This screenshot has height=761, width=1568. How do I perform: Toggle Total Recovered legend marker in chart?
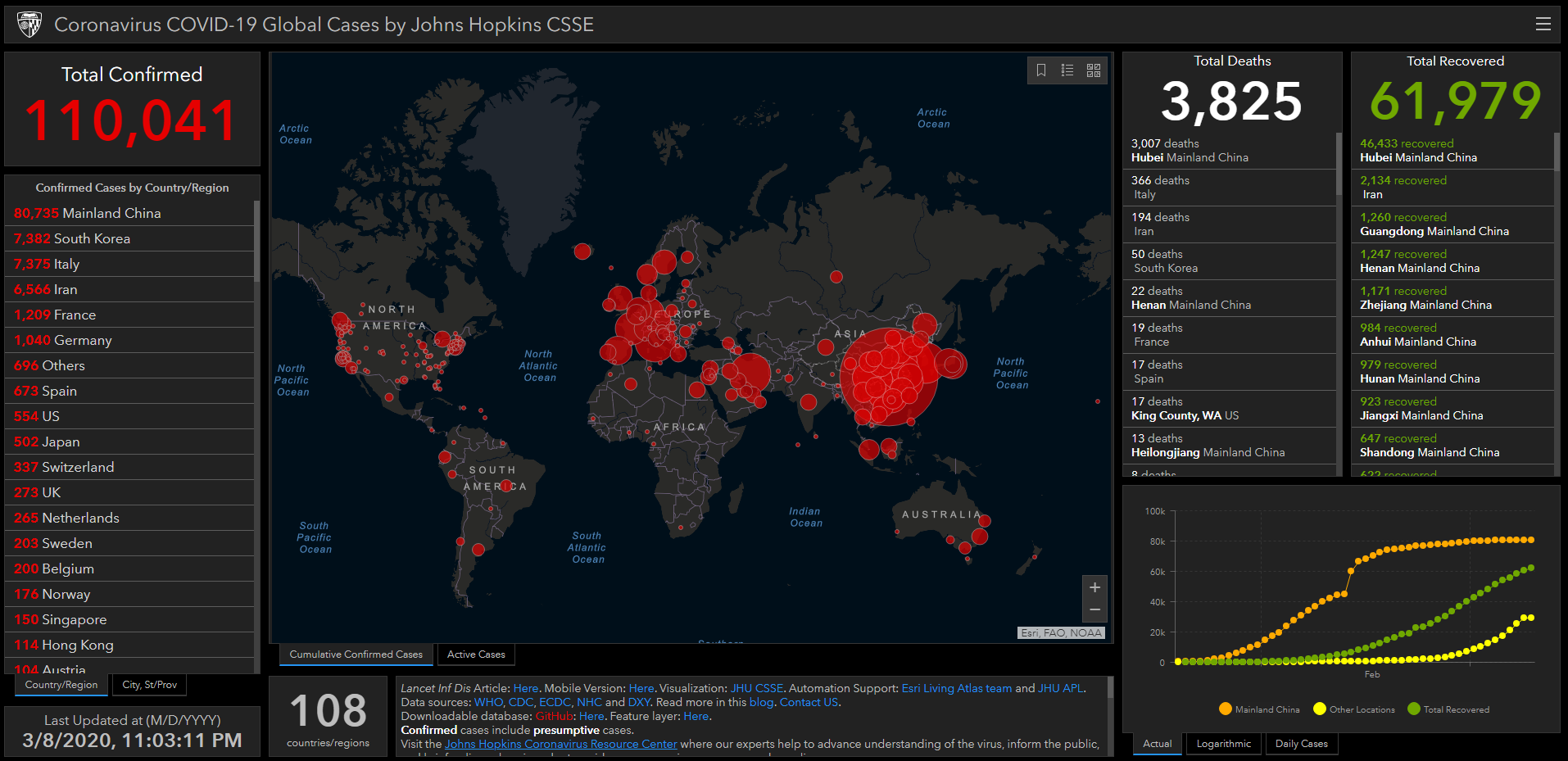click(1414, 709)
